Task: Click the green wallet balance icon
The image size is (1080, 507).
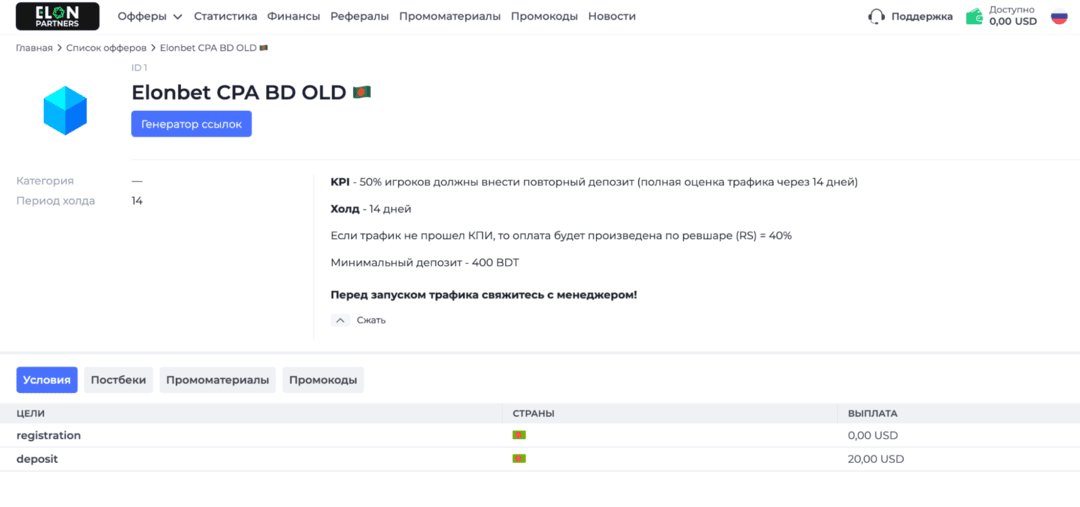Action: click(x=974, y=17)
